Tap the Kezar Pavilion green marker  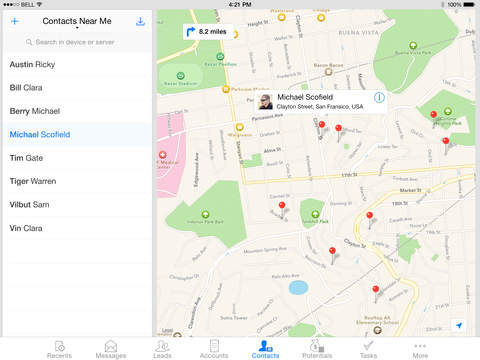(x=220, y=56)
